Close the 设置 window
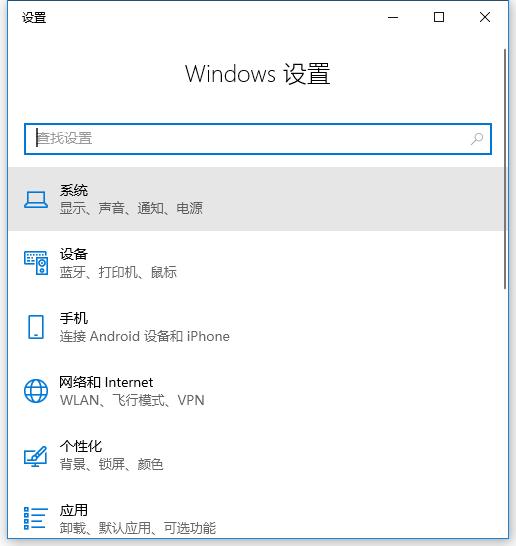The width and height of the screenshot is (516, 546). [485, 17]
